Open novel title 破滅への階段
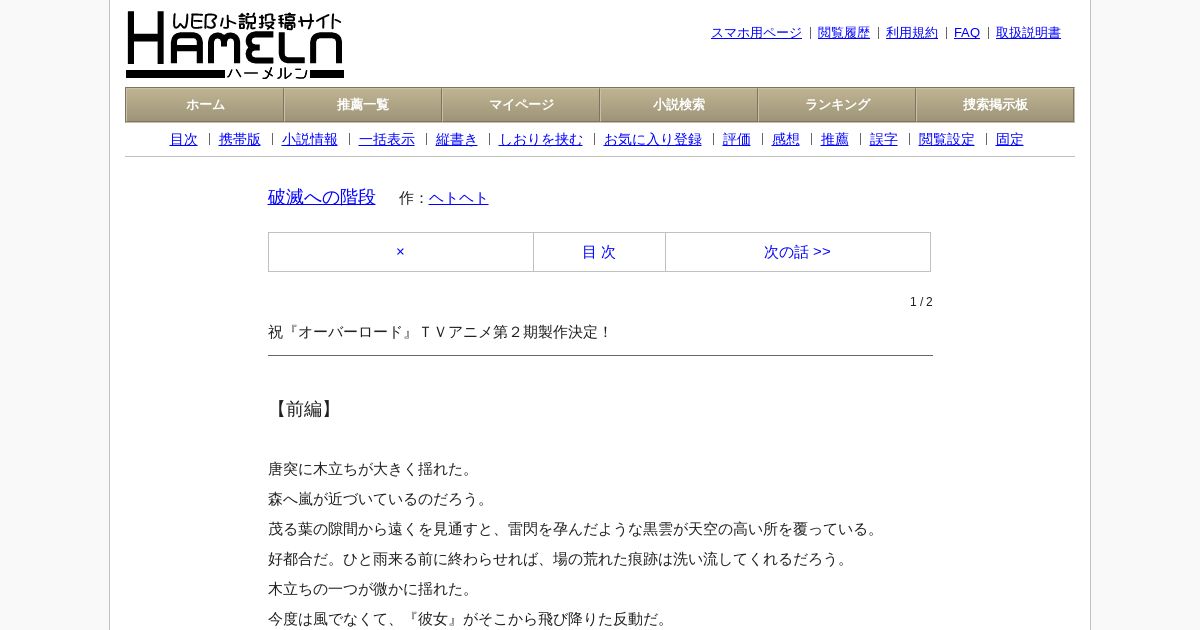Screen dimensions: 1200x630 coord(322,197)
